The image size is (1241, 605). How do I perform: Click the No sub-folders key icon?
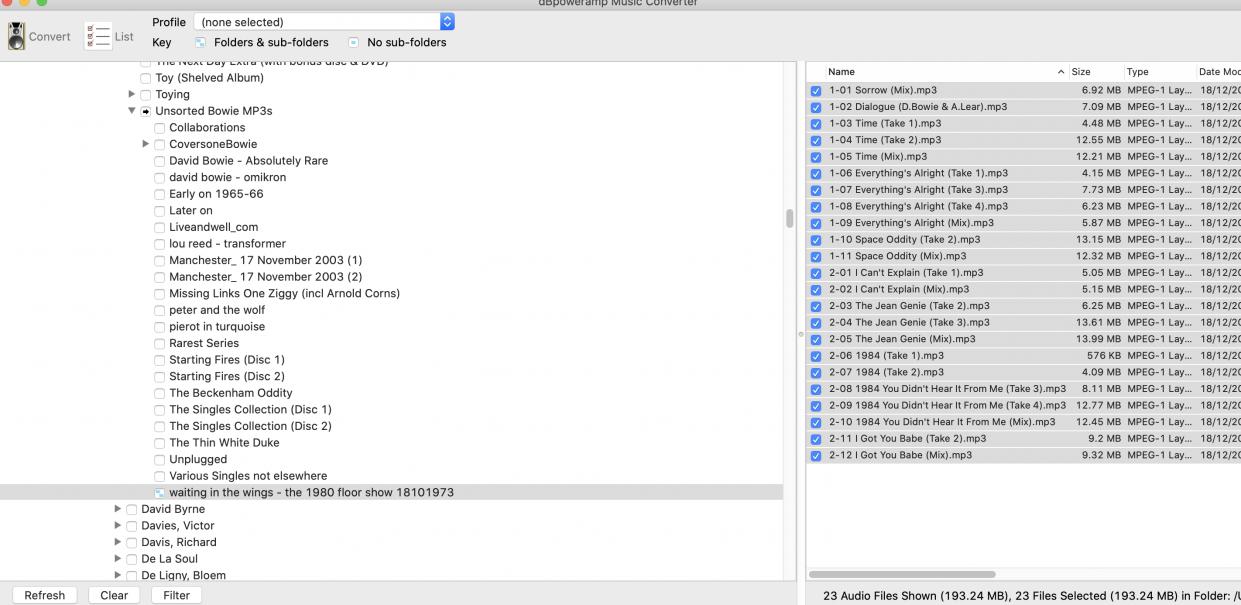(x=353, y=43)
